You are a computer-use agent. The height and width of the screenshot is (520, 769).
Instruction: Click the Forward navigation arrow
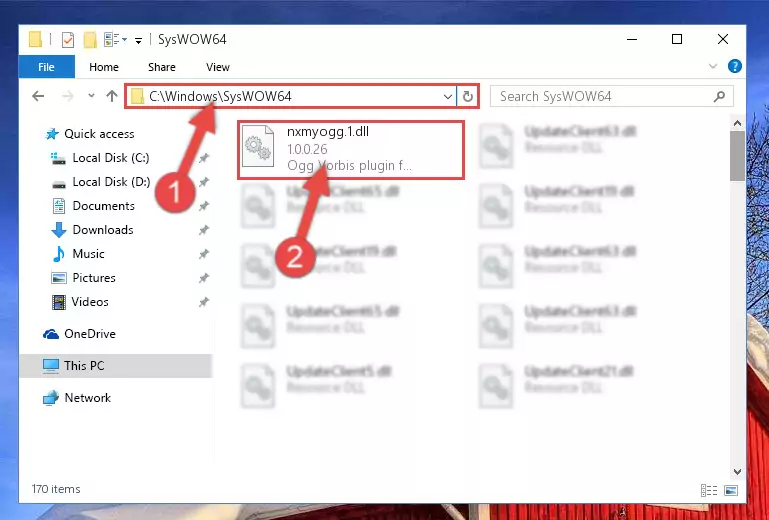pos(67,96)
